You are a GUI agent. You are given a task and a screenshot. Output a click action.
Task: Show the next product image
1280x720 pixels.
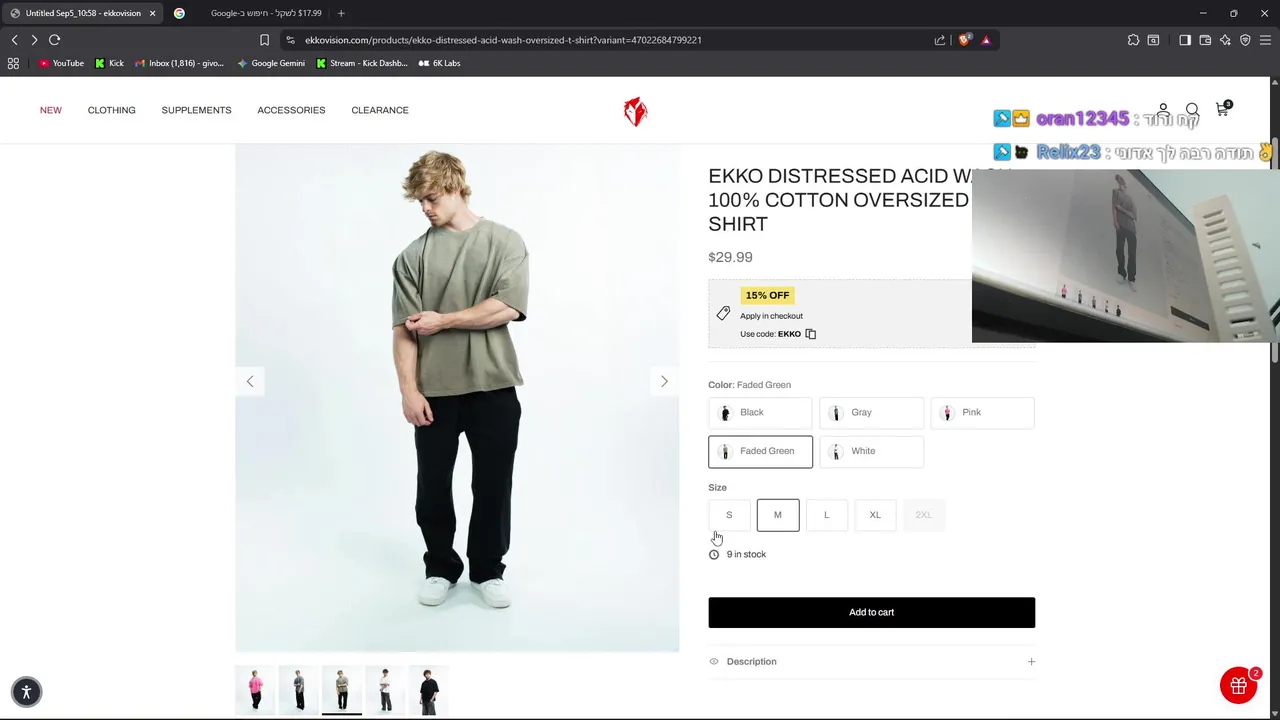click(664, 381)
